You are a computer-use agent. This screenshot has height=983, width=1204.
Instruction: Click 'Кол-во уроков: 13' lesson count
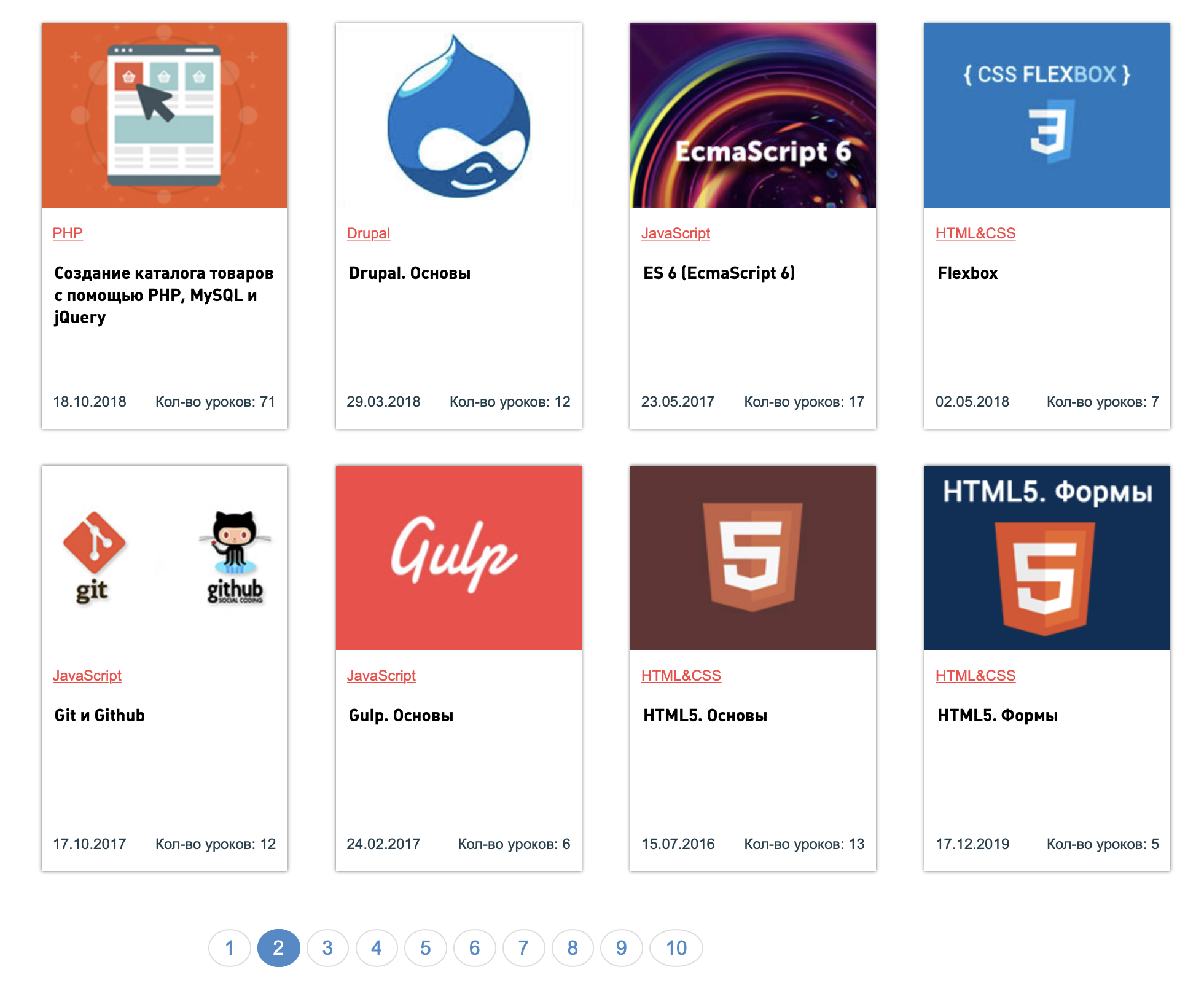805,844
